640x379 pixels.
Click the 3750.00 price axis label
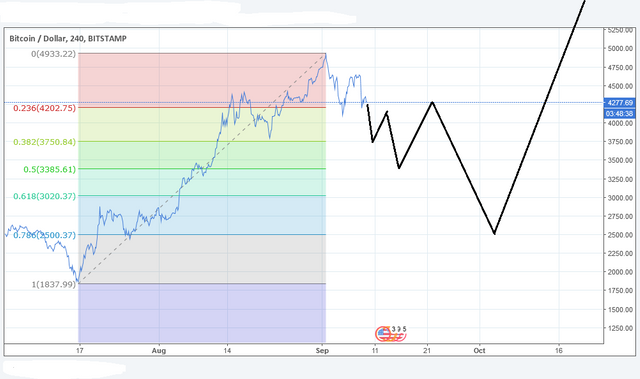[620, 142]
